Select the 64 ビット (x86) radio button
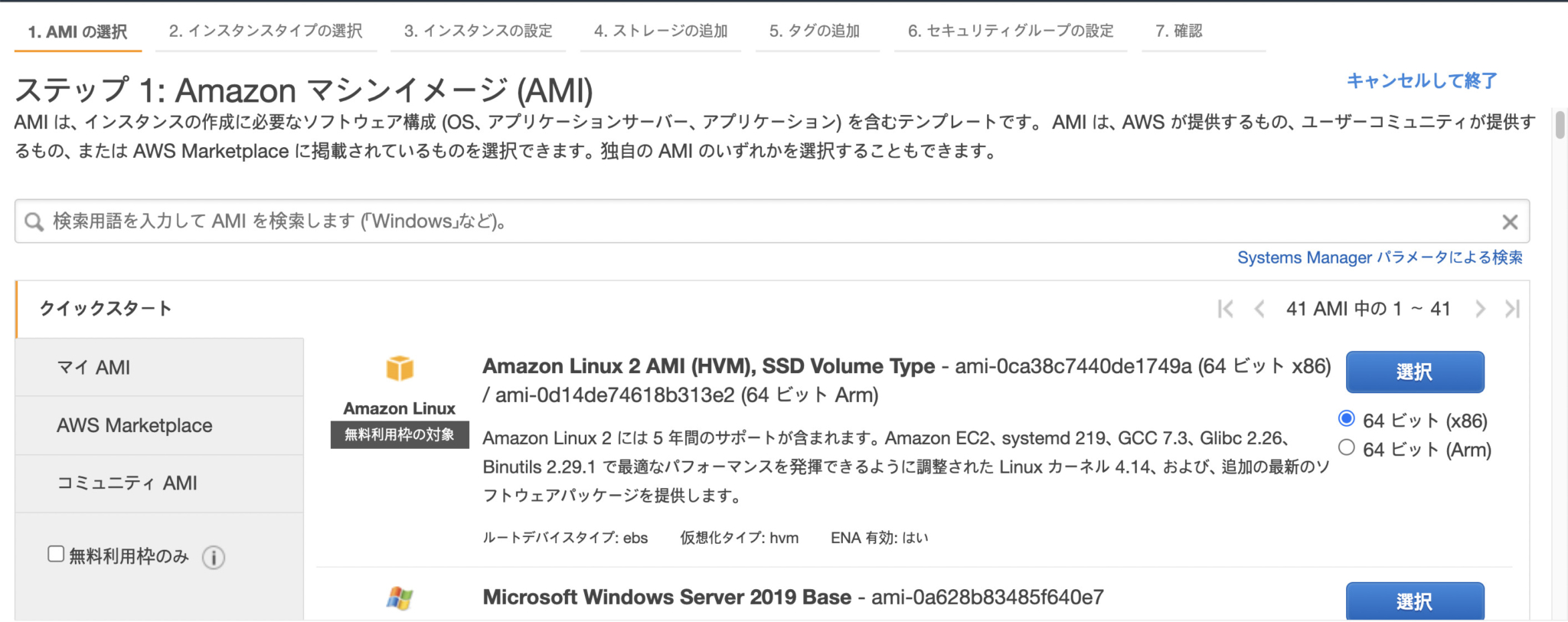The image size is (1568, 622). [x=1347, y=420]
